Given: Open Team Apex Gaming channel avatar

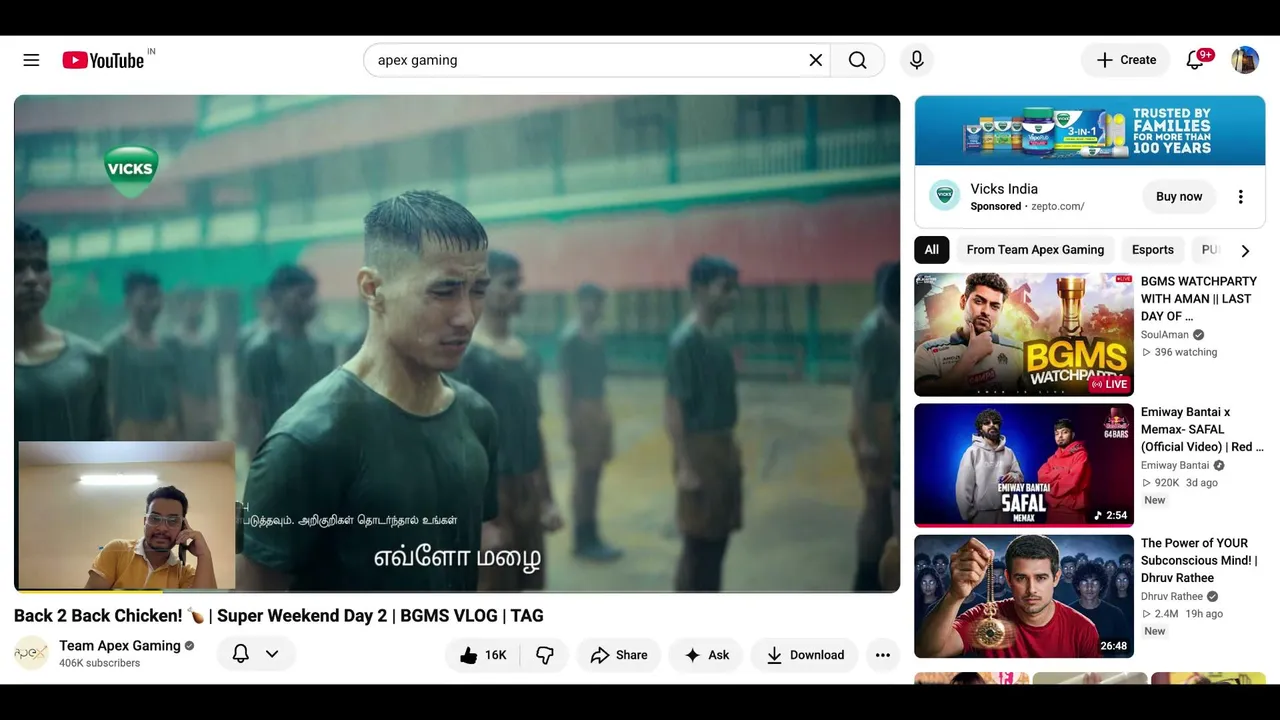Looking at the screenshot, I should point(31,653).
